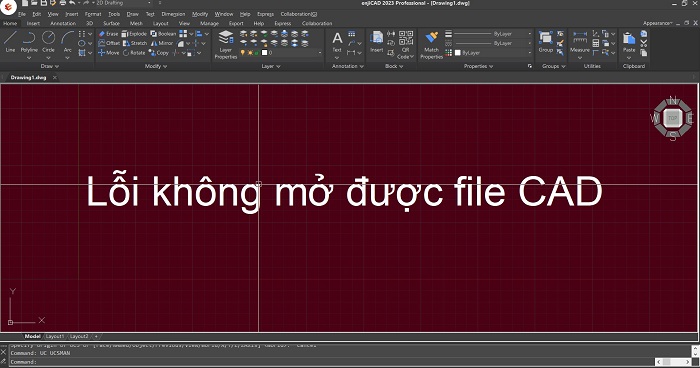Expand the Draw panel
Image resolution: width=700 pixels, height=368 pixels.
pos(50,66)
